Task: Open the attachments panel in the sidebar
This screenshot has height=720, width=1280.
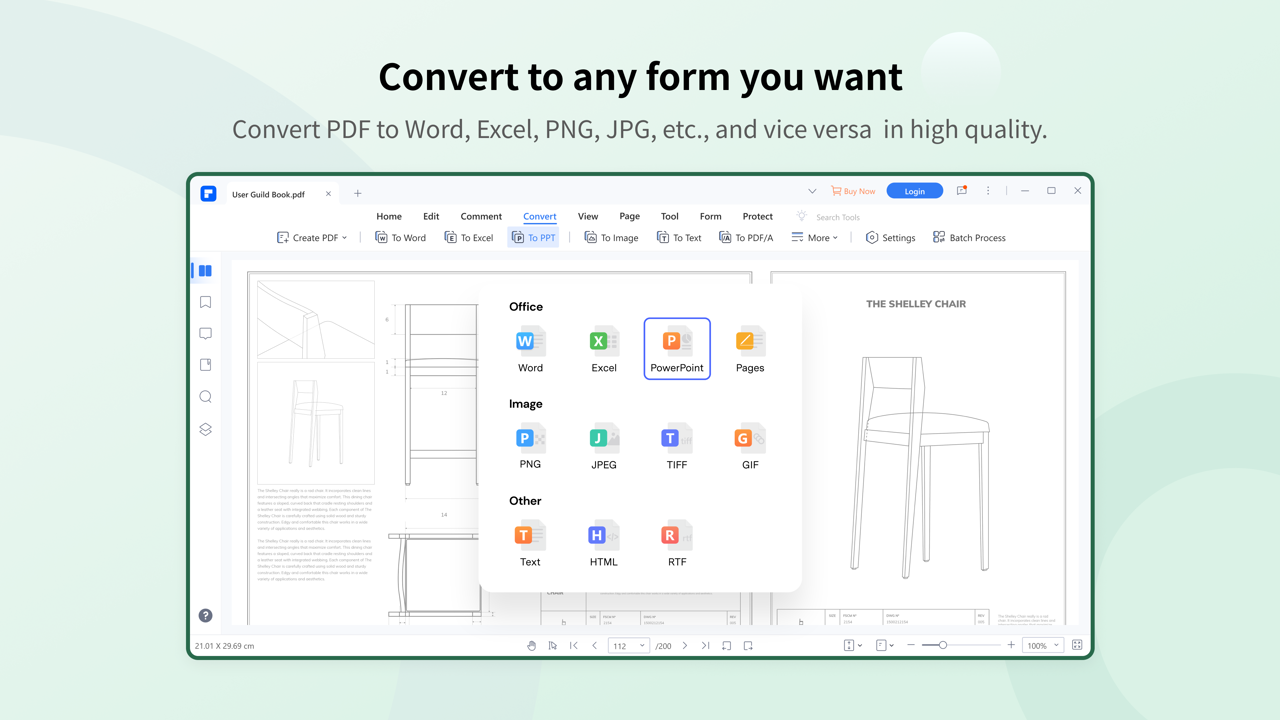Action: point(205,365)
